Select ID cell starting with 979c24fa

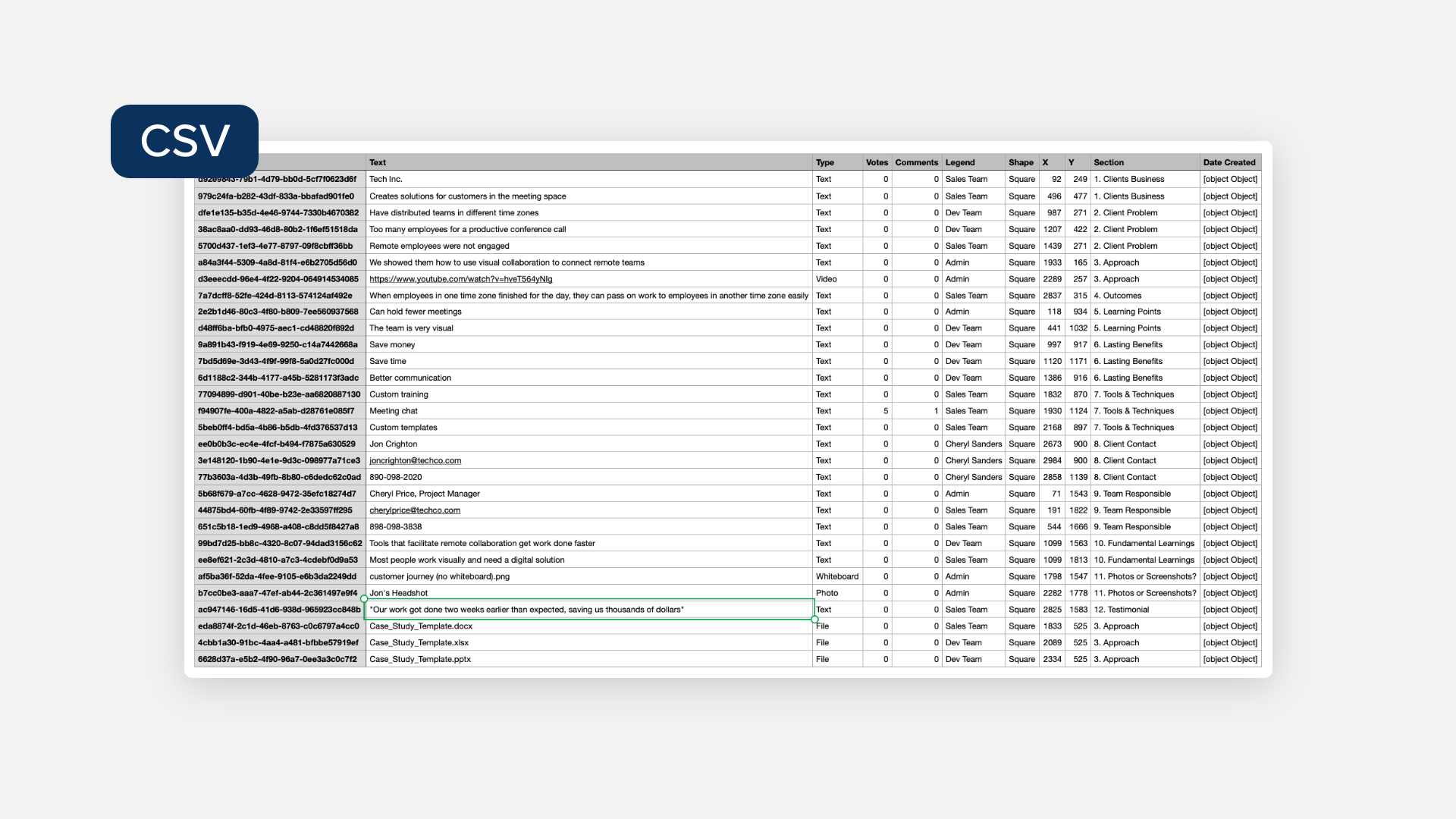pos(280,196)
